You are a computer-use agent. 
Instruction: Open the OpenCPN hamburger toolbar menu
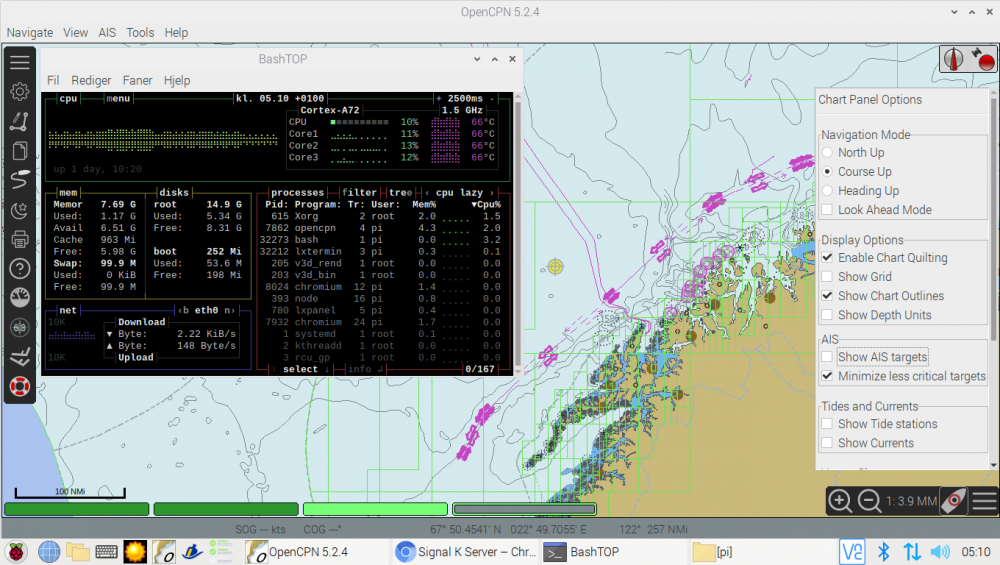pos(20,62)
